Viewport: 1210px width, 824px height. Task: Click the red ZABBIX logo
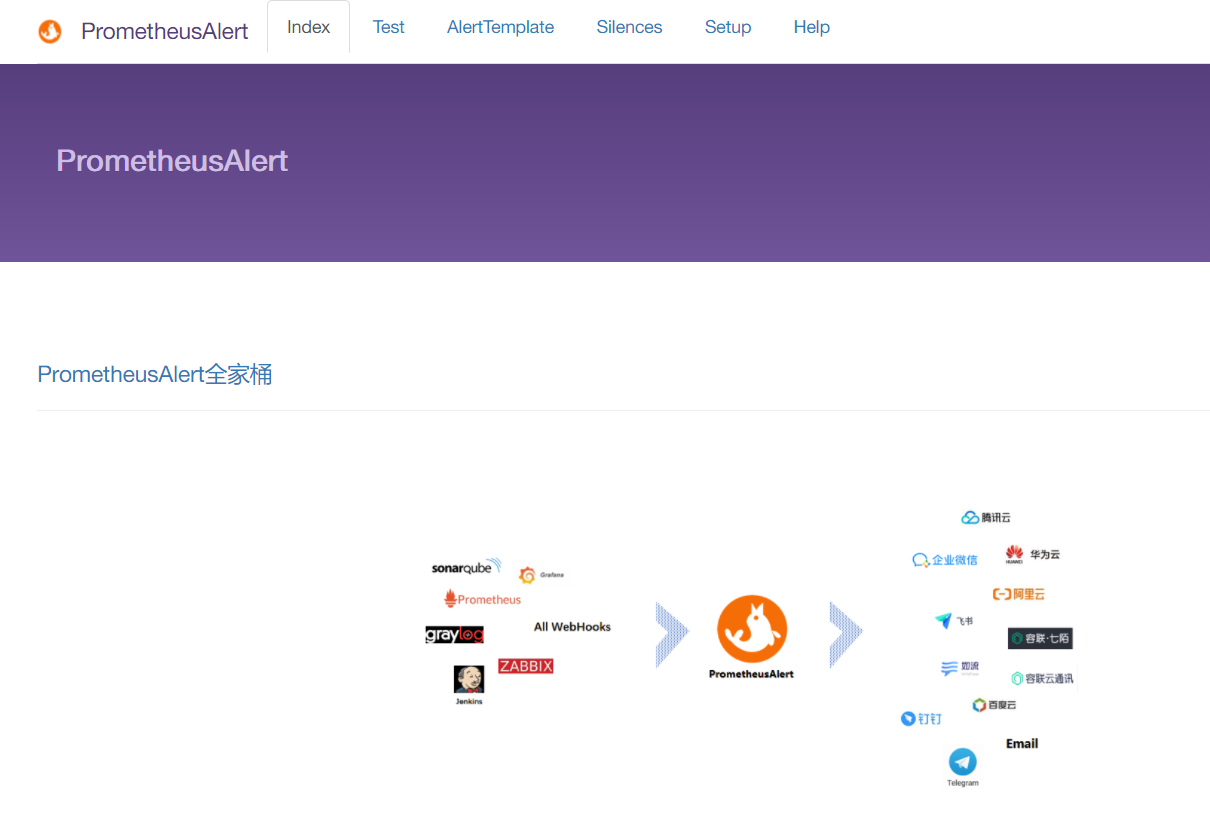click(526, 666)
